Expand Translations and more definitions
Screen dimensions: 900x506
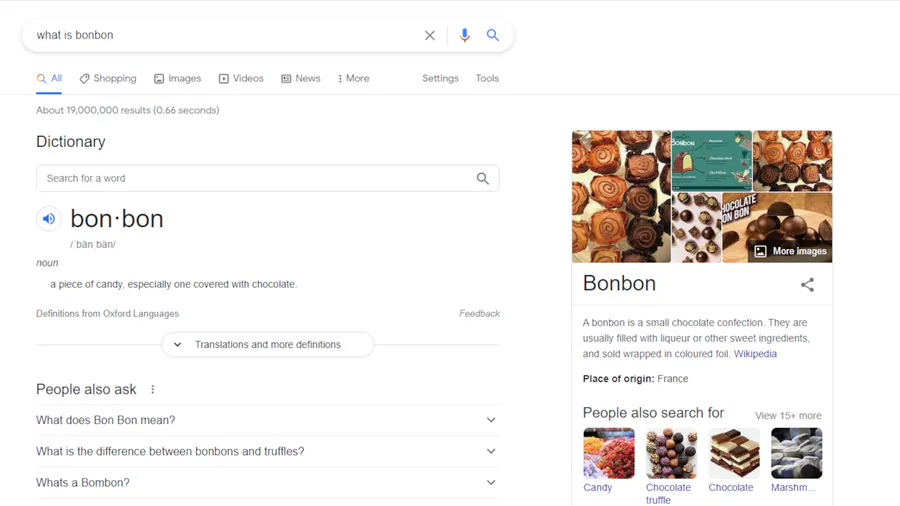click(x=267, y=345)
